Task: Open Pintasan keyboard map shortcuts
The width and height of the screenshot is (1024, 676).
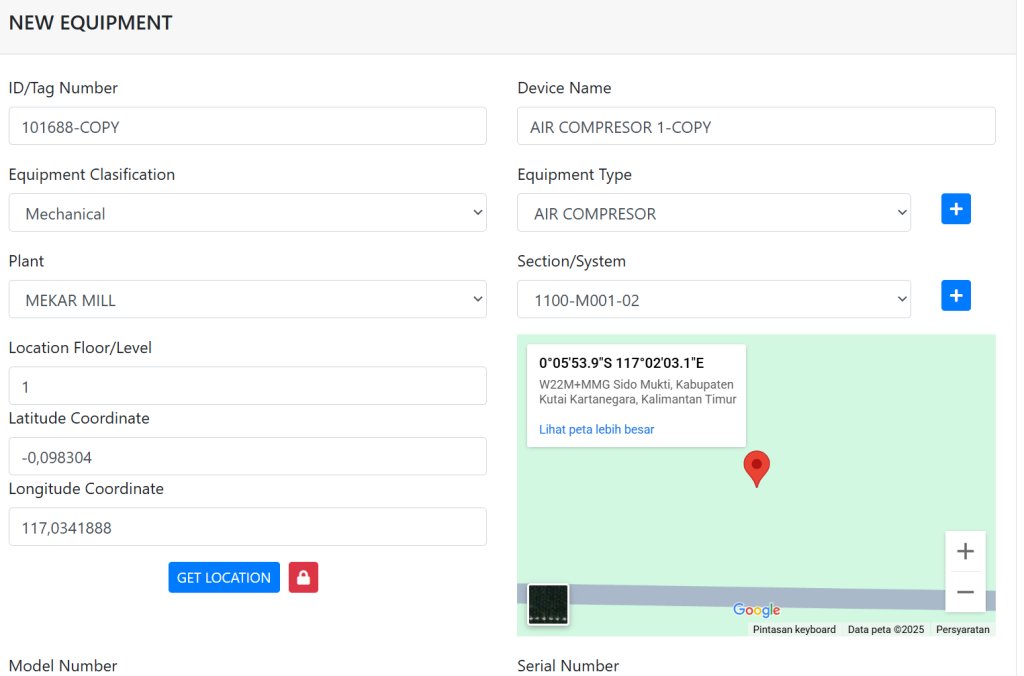Action: (794, 630)
